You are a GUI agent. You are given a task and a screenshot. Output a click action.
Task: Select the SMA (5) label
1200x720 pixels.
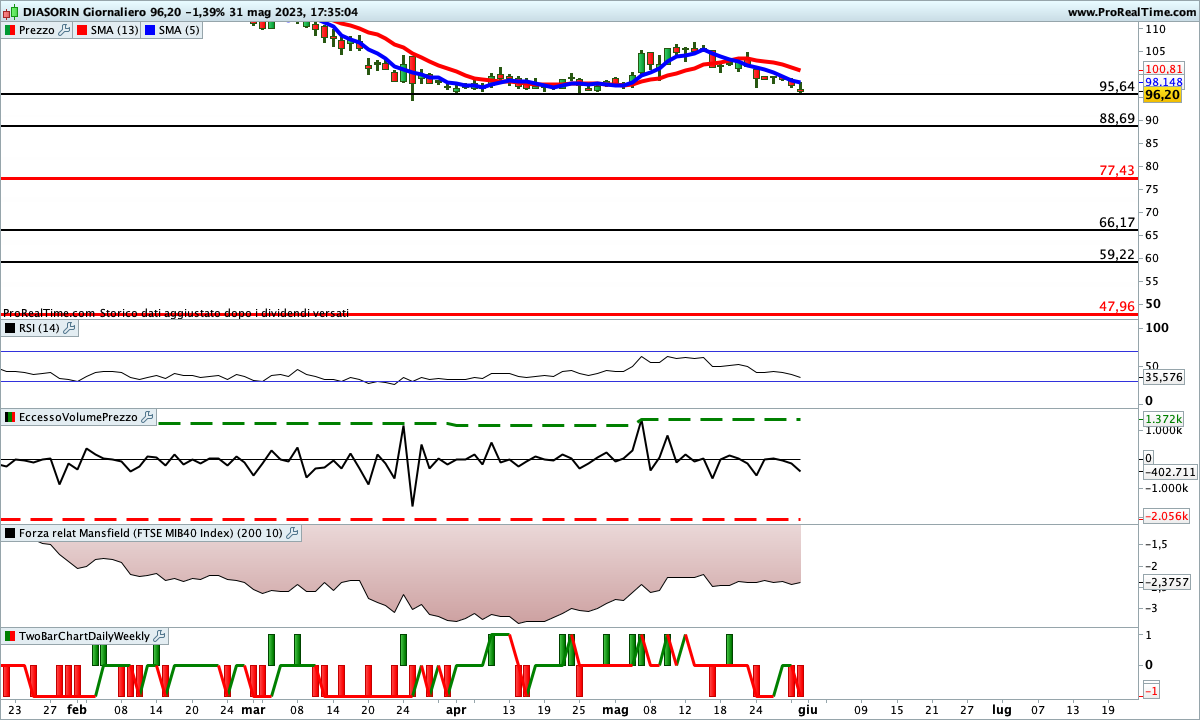click(x=180, y=30)
